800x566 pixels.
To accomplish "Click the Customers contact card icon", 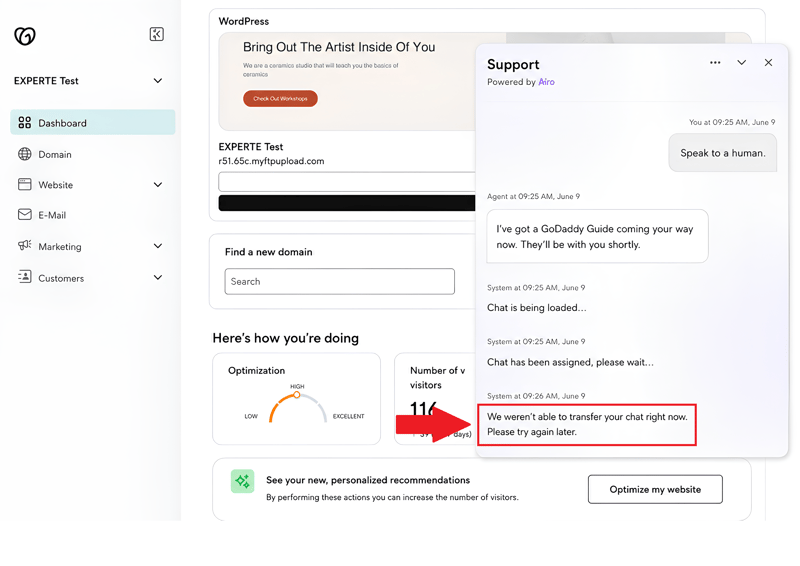I will pyautogui.click(x=24, y=277).
